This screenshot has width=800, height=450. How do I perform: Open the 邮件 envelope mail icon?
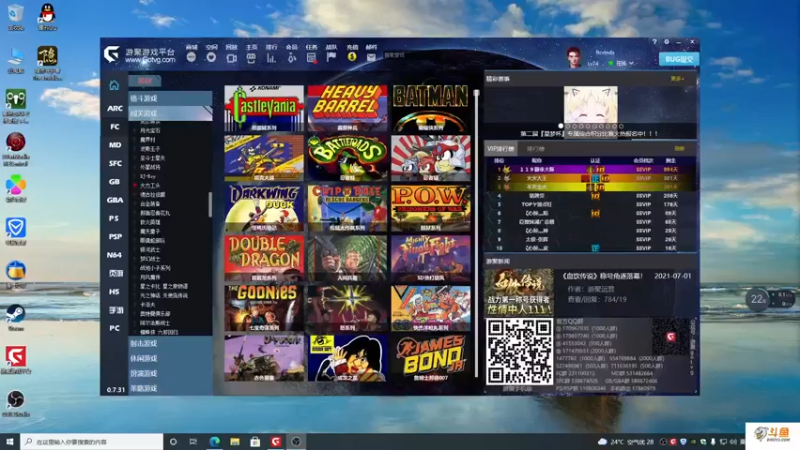(371, 58)
